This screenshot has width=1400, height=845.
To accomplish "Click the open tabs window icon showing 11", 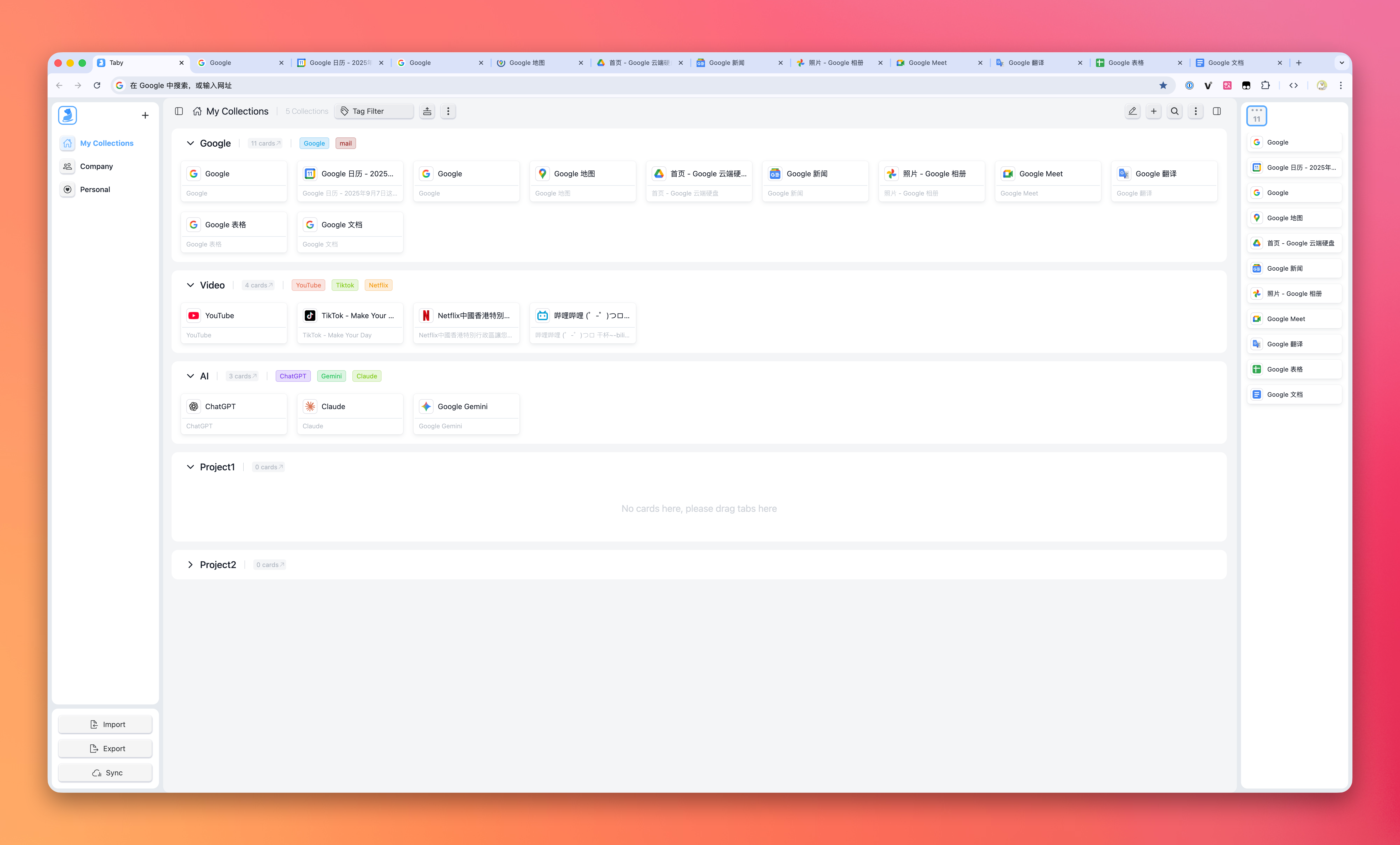I will (x=1256, y=116).
